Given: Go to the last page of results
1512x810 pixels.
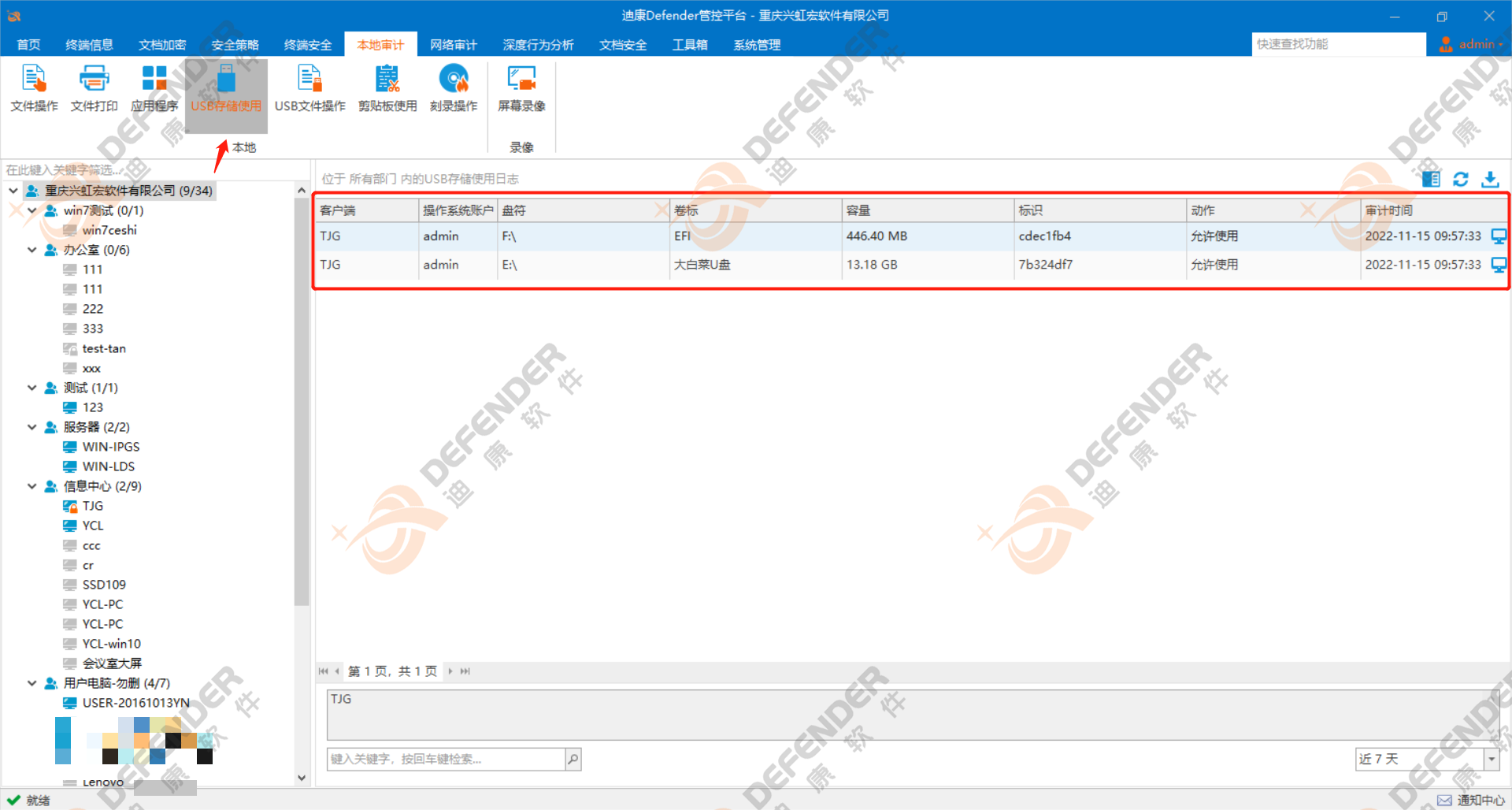Looking at the screenshot, I should tap(465, 671).
